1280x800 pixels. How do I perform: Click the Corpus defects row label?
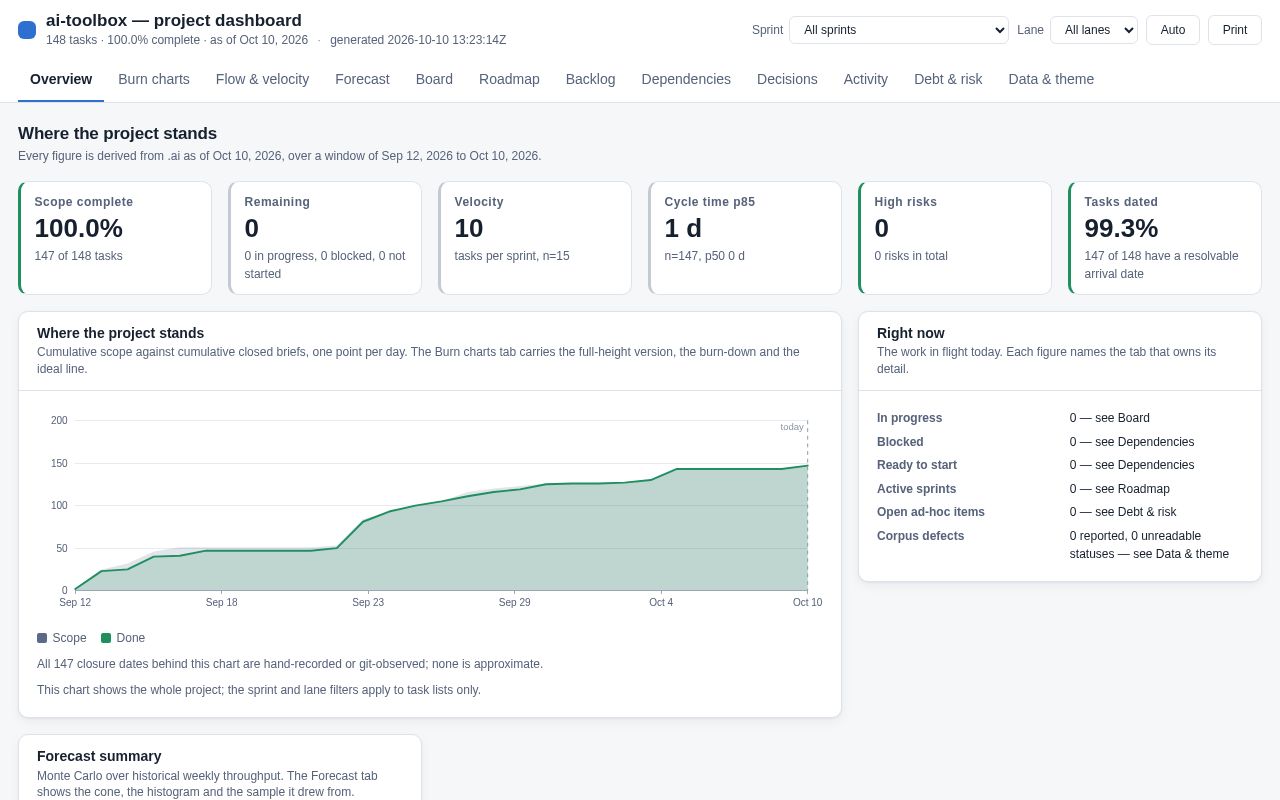(x=921, y=536)
